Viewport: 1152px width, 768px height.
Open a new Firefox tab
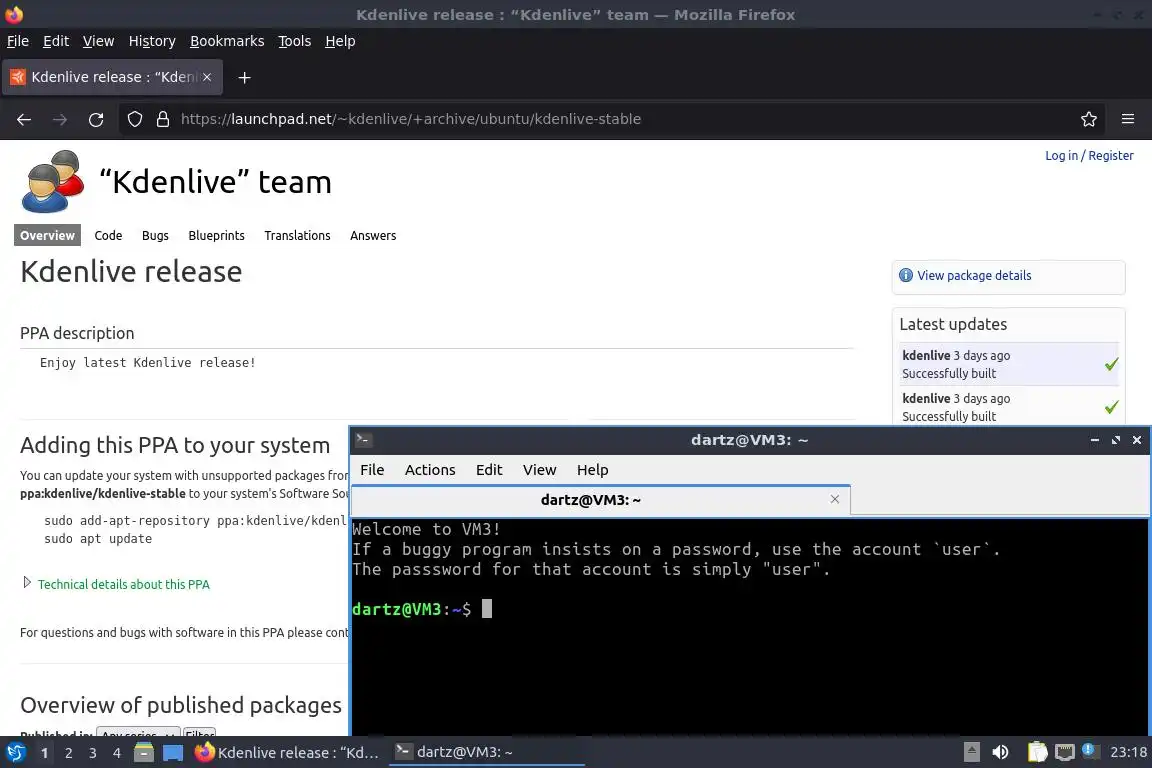245,77
